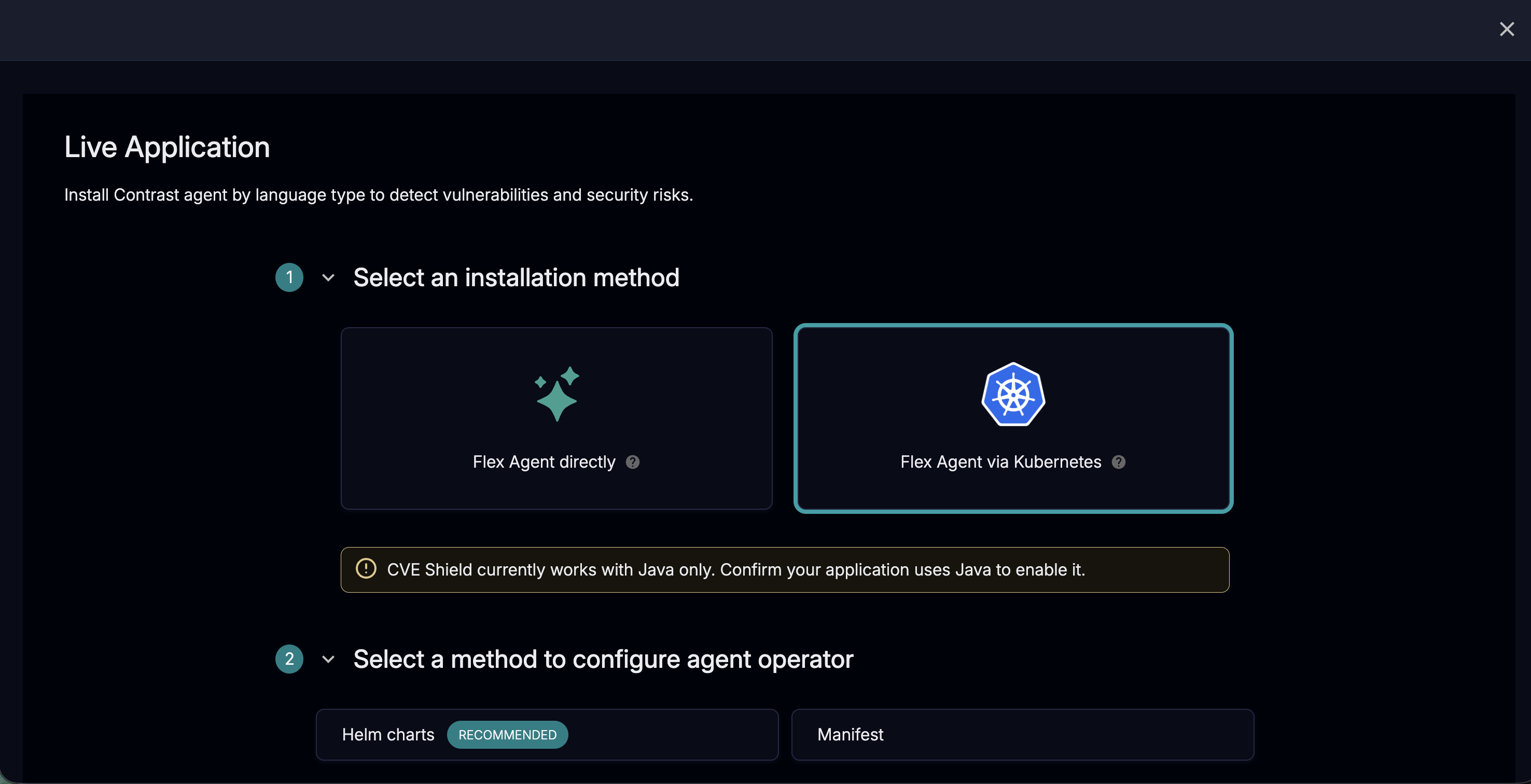
Task: Click the Select an installation method title
Action: tap(516, 277)
